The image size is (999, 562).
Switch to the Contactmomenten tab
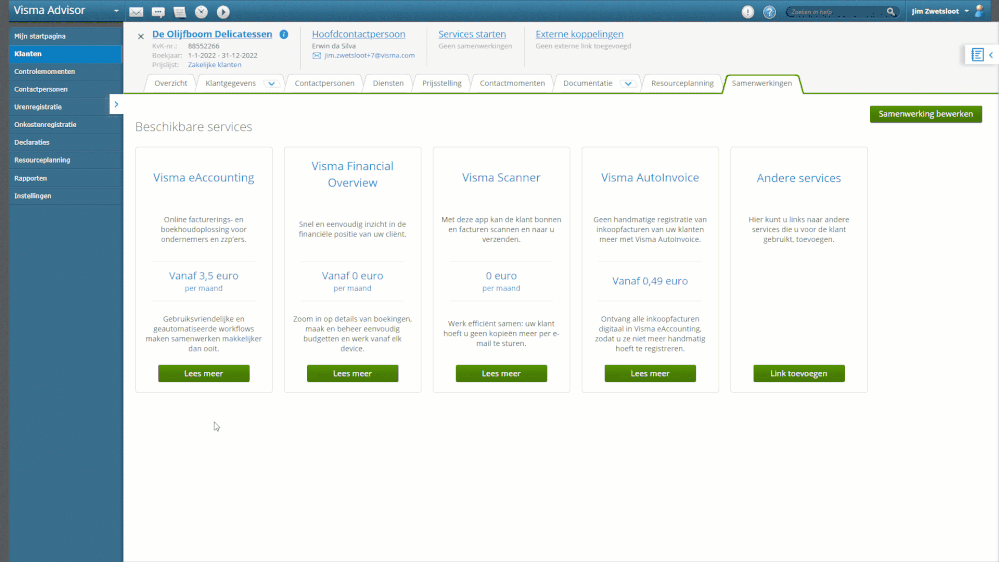point(512,83)
